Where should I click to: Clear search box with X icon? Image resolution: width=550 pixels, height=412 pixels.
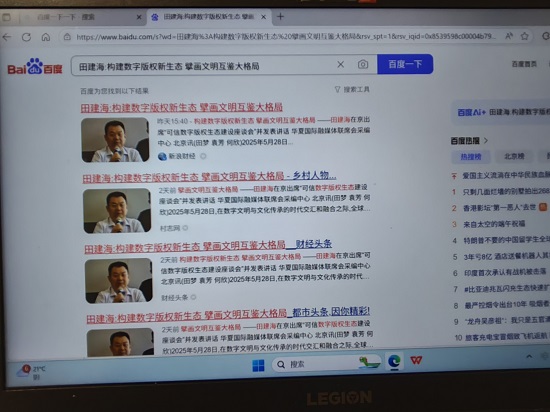click(x=340, y=65)
